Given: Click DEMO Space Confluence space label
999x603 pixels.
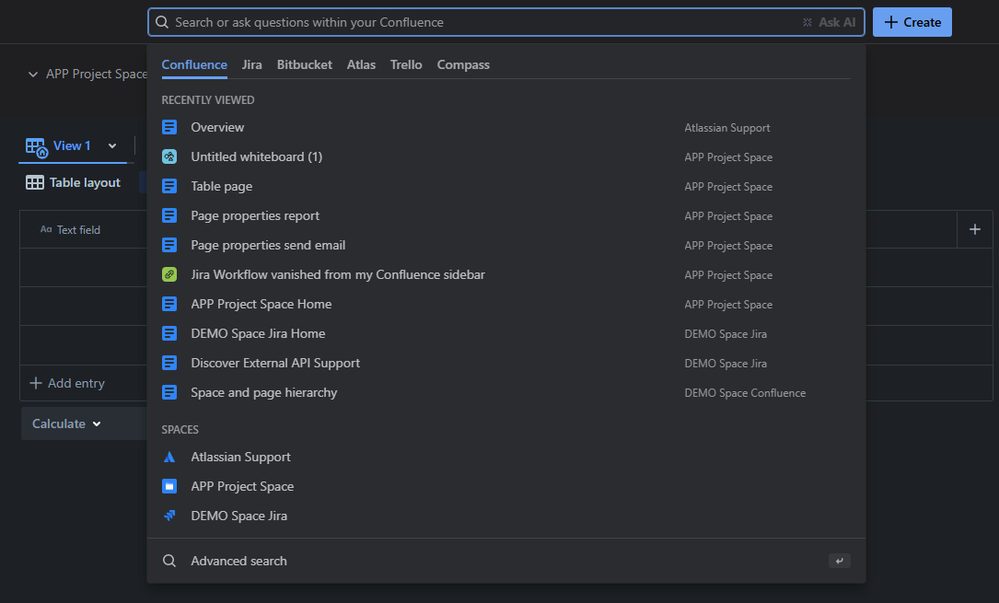Looking at the screenshot, I should (745, 393).
